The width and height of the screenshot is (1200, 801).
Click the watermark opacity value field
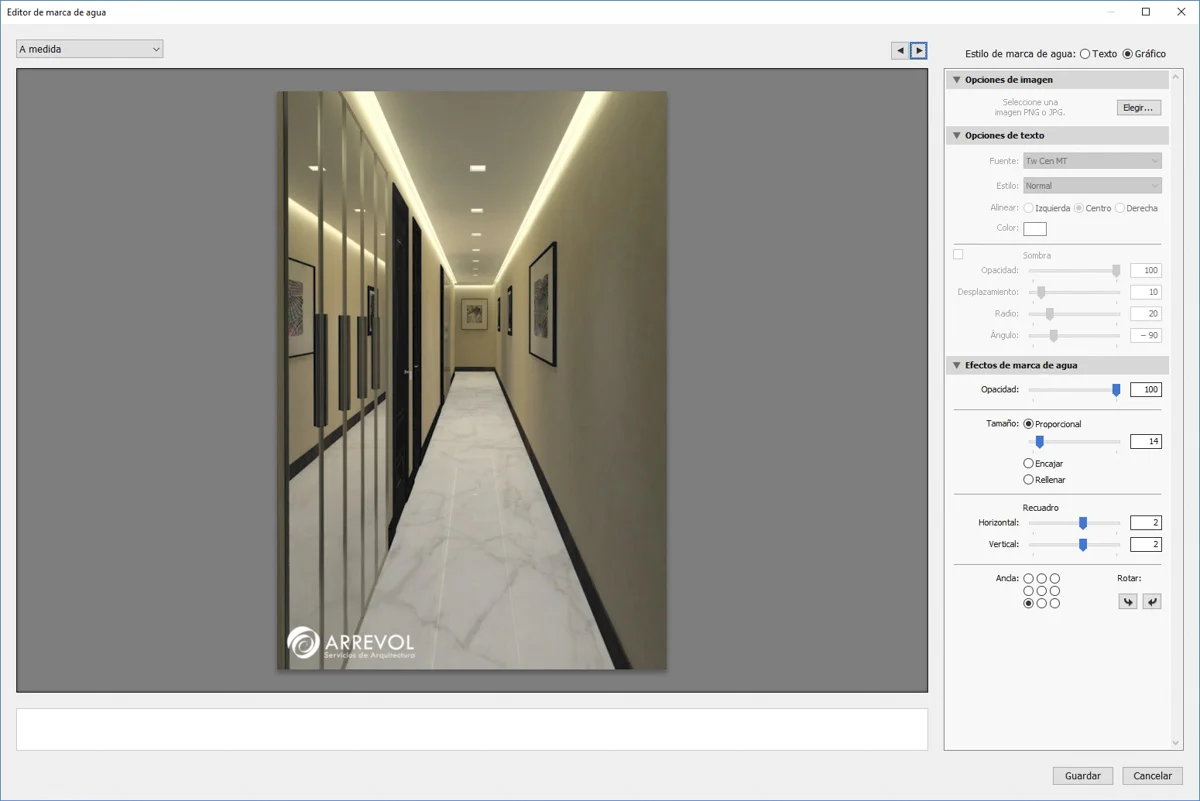[1146, 390]
